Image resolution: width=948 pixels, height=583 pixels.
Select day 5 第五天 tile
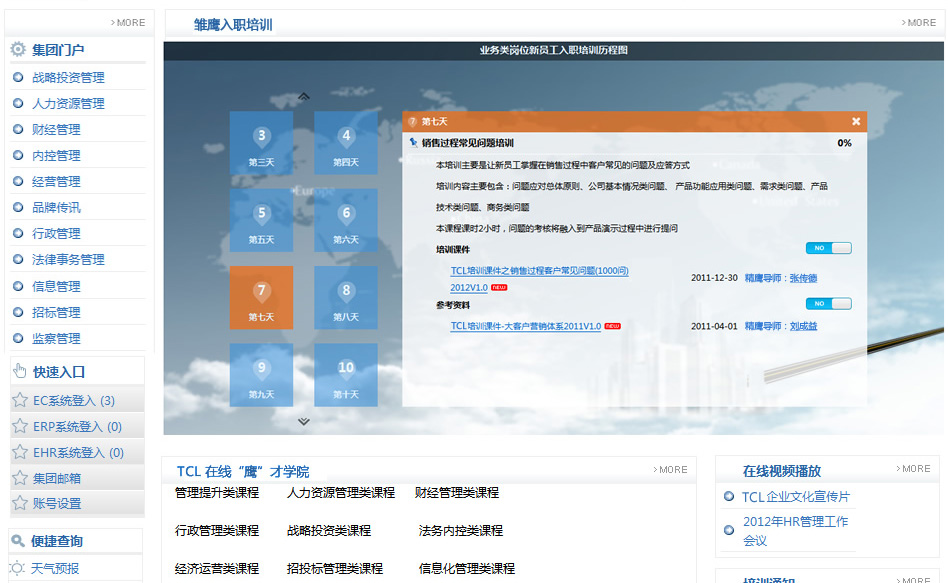coord(261,220)
